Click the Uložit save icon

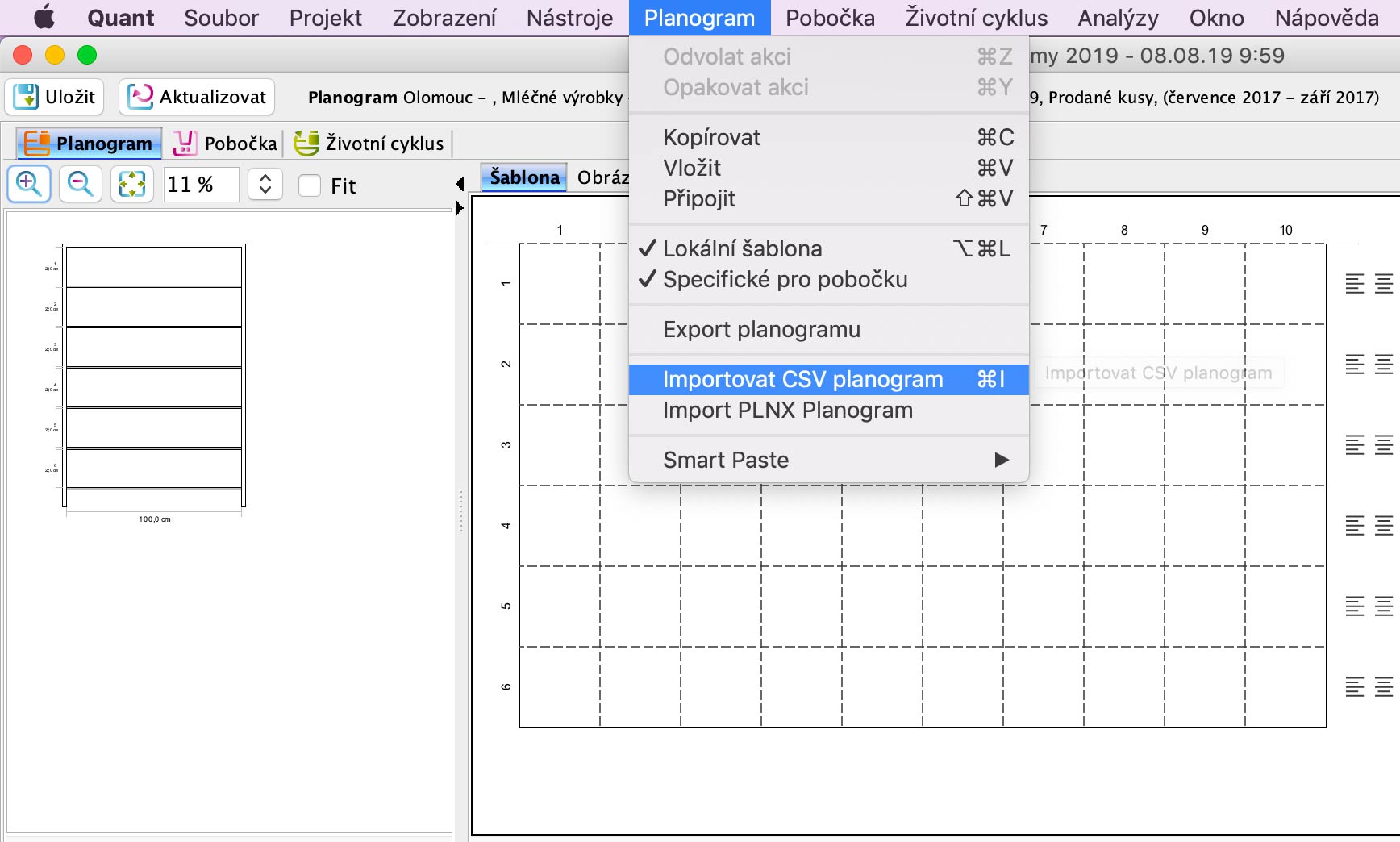point(27,97)
